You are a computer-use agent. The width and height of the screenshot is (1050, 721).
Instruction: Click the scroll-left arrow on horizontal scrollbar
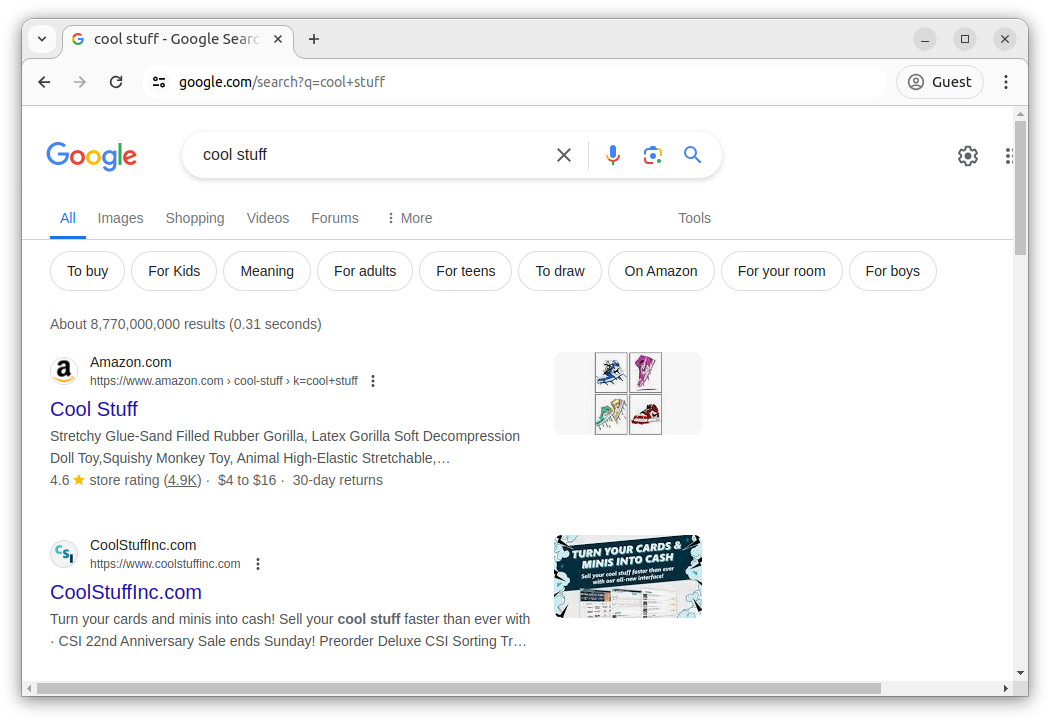(29, 688)
